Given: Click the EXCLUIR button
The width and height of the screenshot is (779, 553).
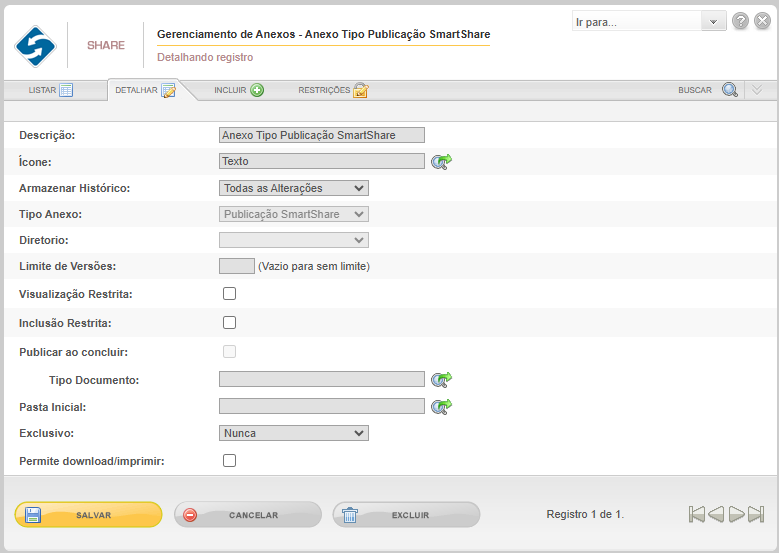Looking at the screenshot, I should pyautogui.click(x=406, y=515).
